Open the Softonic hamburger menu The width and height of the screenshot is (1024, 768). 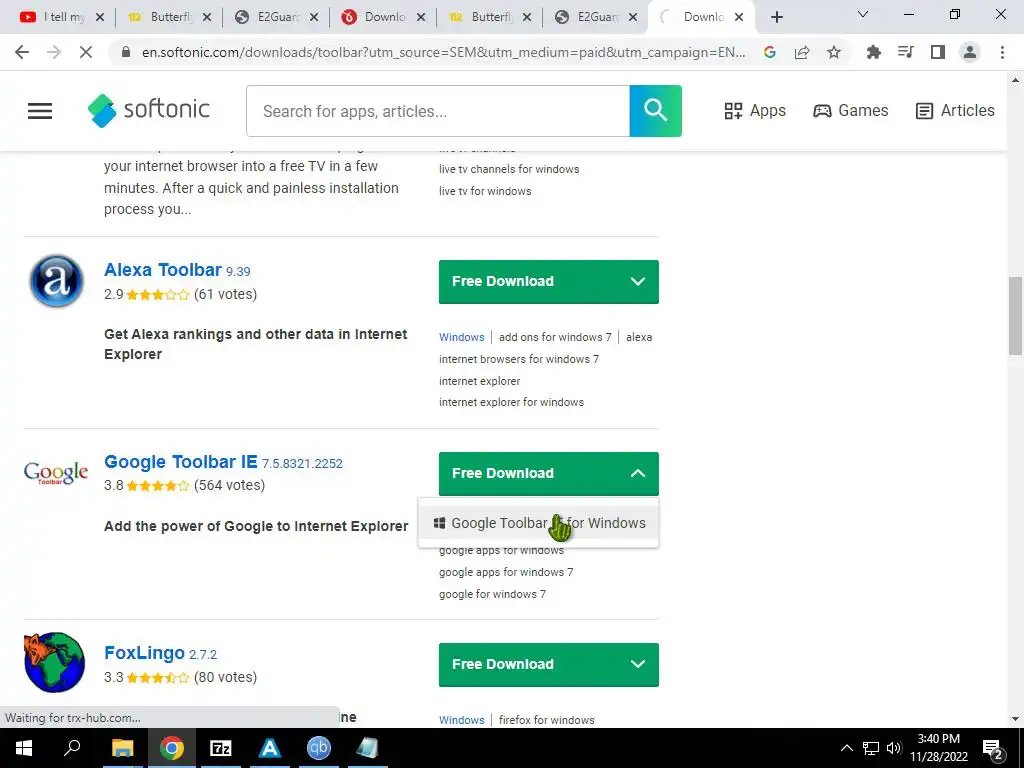[x=40, y=111]
